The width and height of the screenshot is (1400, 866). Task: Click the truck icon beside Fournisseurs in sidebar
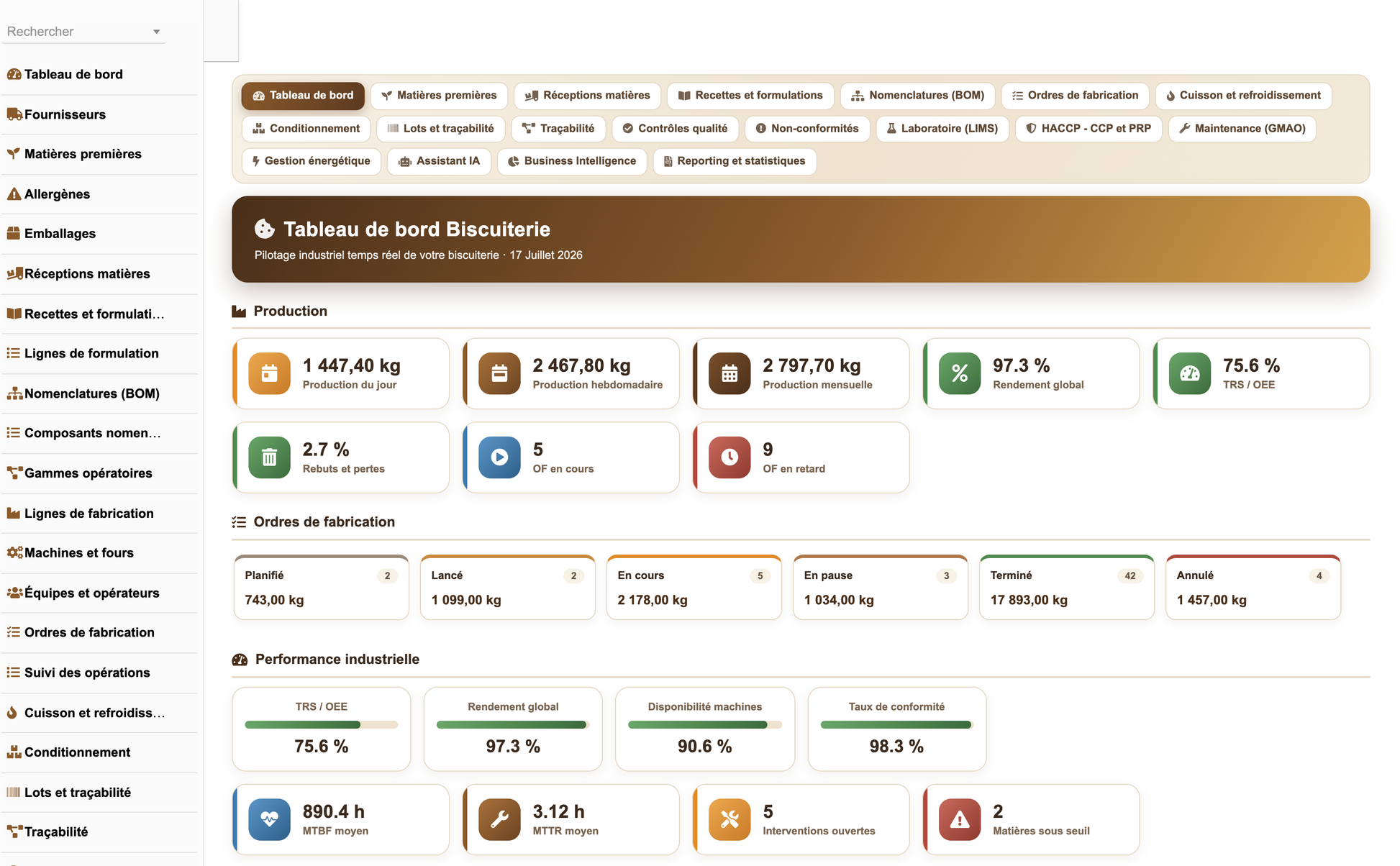pos(14,114)
